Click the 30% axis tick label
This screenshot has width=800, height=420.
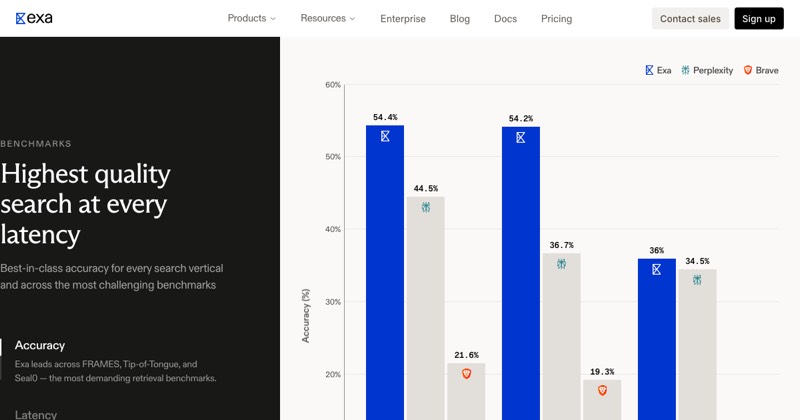coord(333,302)
